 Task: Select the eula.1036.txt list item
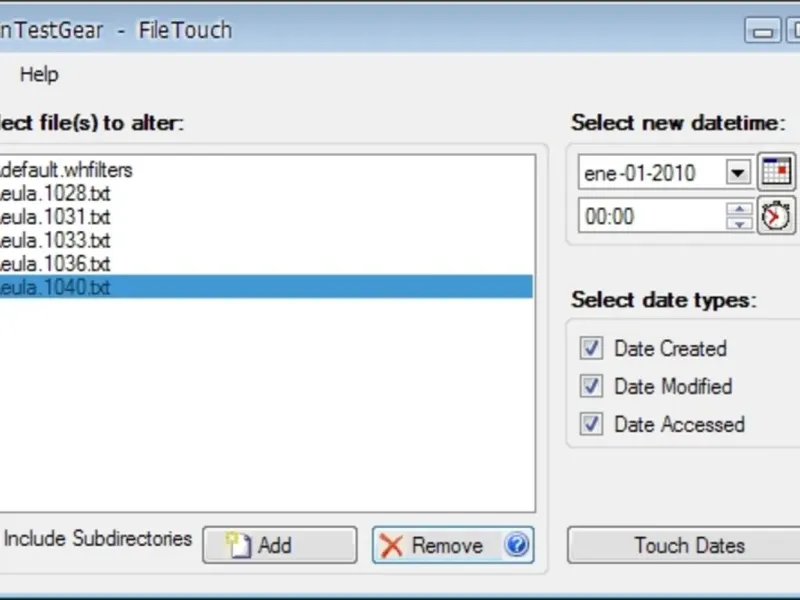[56, 264]
